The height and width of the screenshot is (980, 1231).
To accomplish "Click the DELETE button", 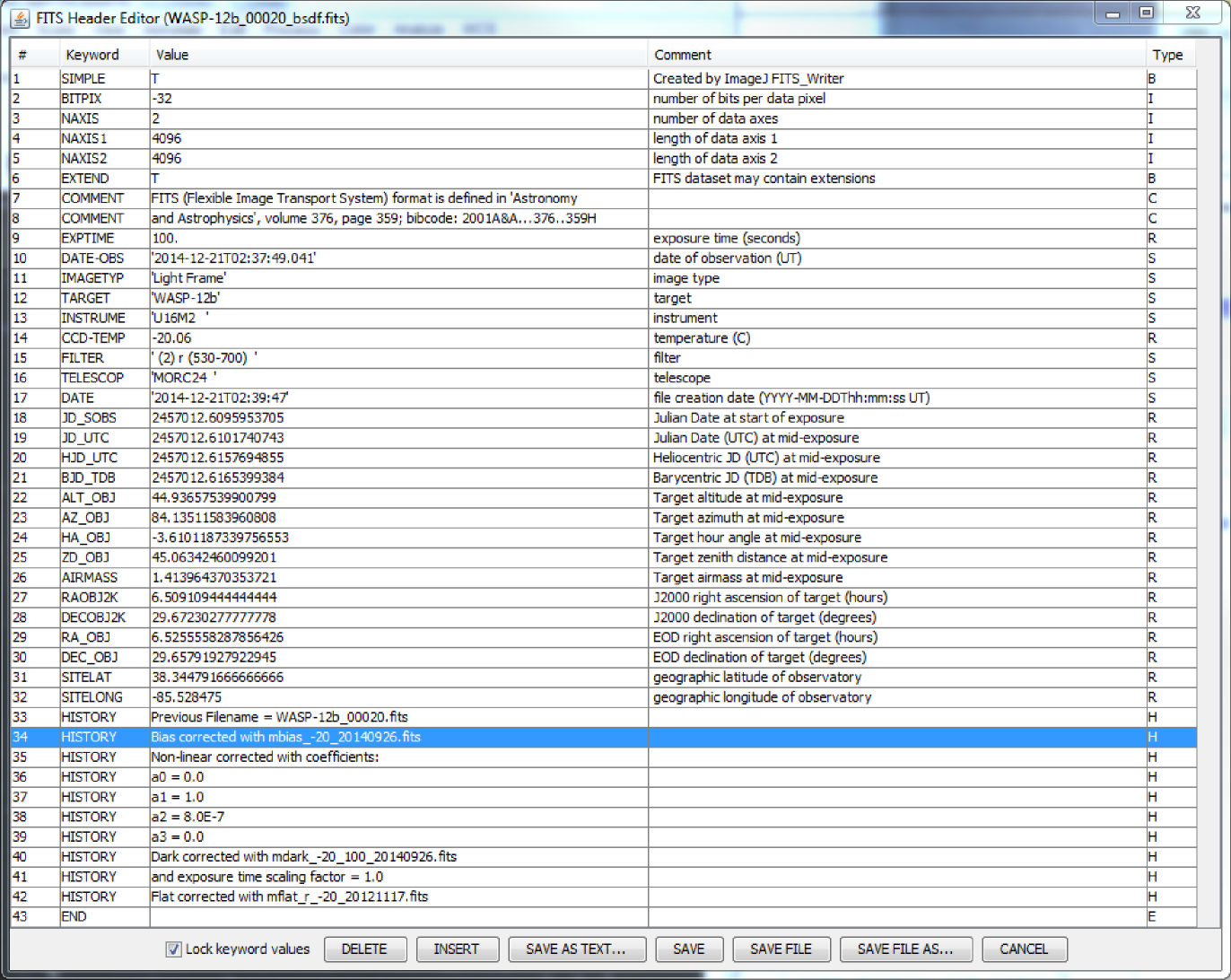I will 364,949.
